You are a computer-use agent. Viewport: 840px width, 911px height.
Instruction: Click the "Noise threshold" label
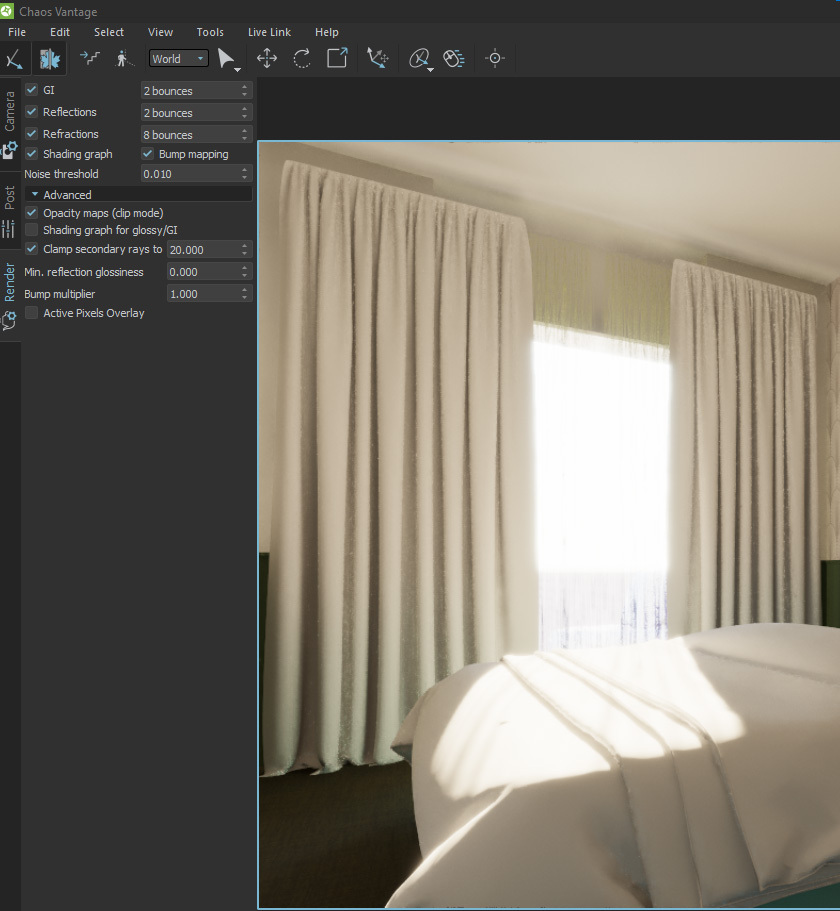(61, 174)
